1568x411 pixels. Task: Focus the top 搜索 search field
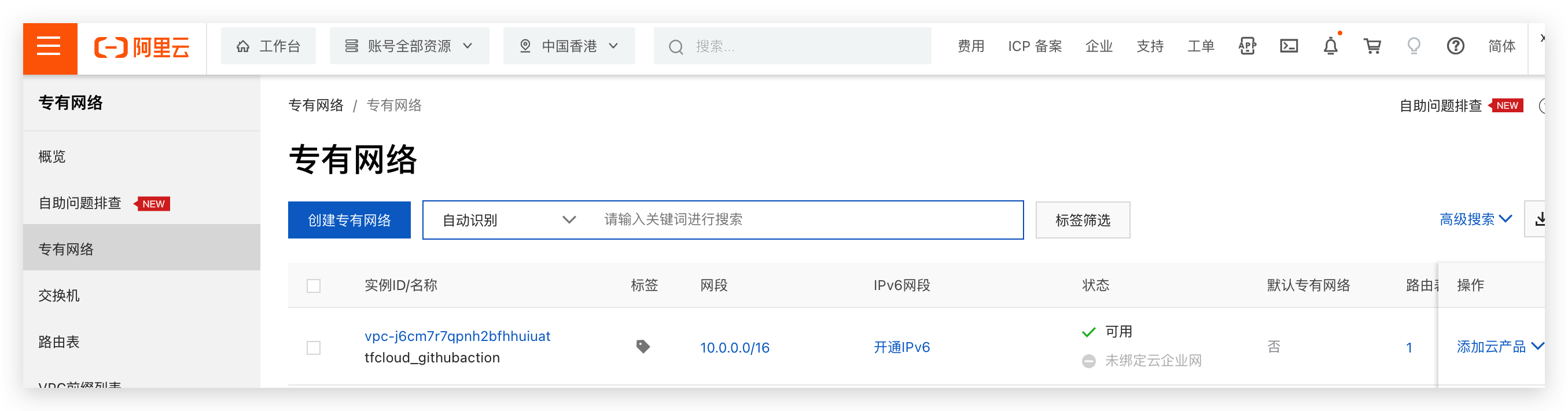[792, 46]
